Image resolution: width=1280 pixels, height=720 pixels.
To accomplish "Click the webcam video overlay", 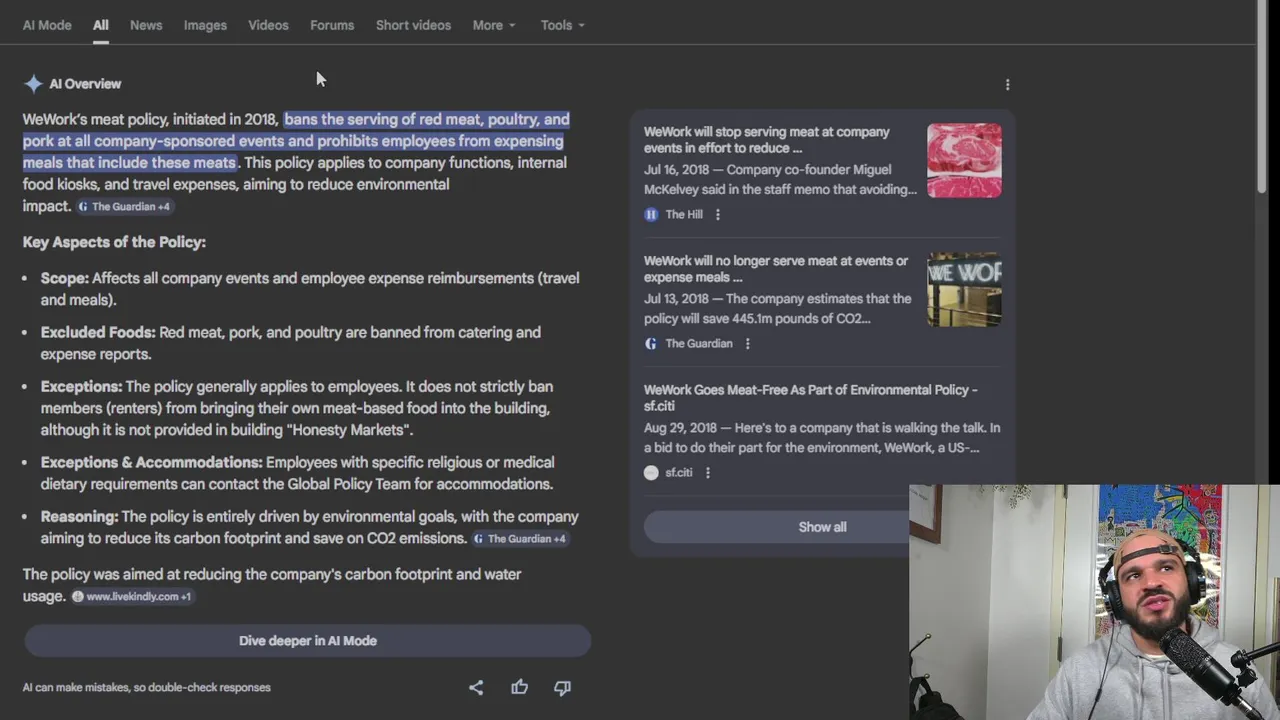I will tap(1094, 602).
